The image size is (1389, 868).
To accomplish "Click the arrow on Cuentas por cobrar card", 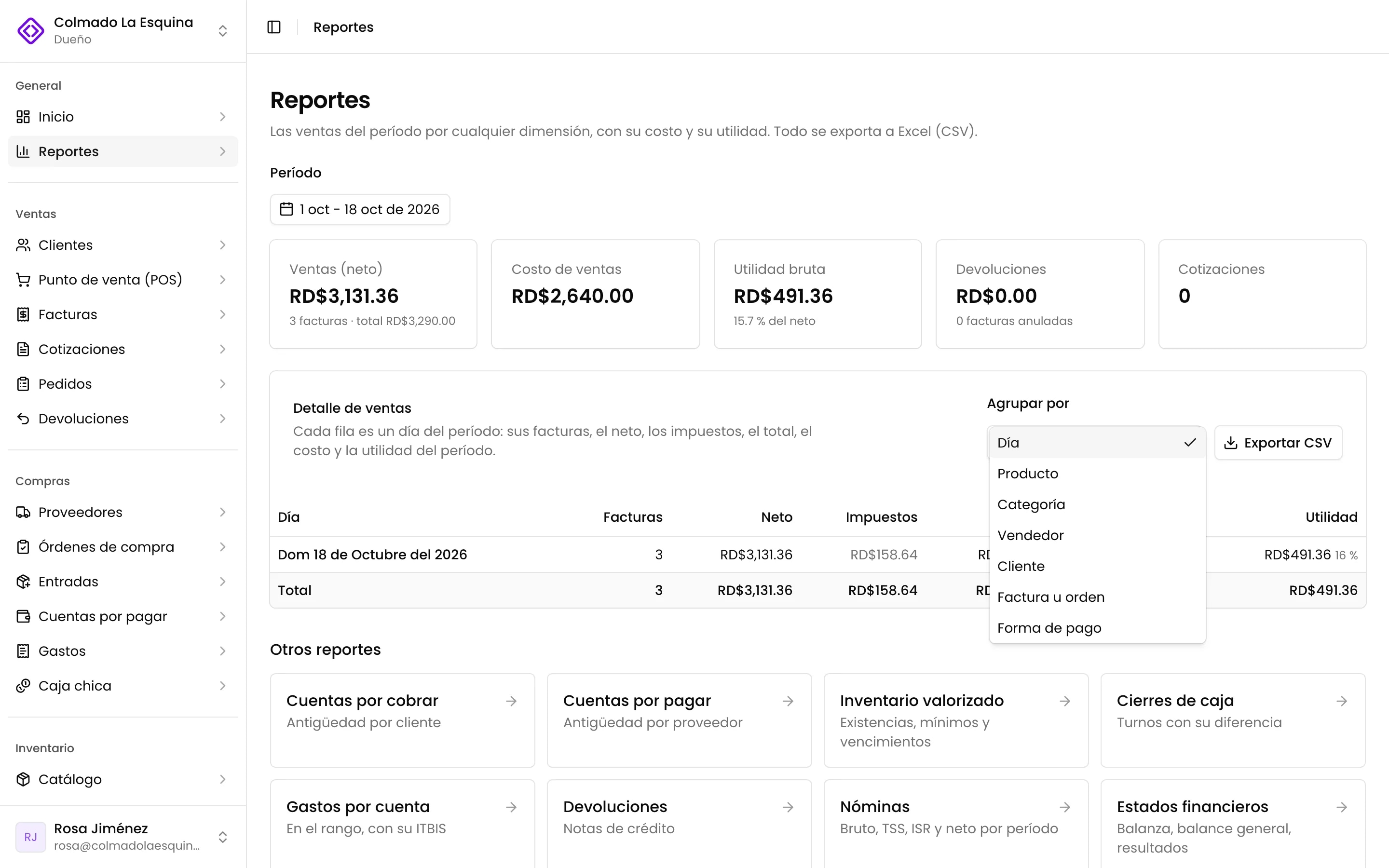I will click(x=511, y=701).
